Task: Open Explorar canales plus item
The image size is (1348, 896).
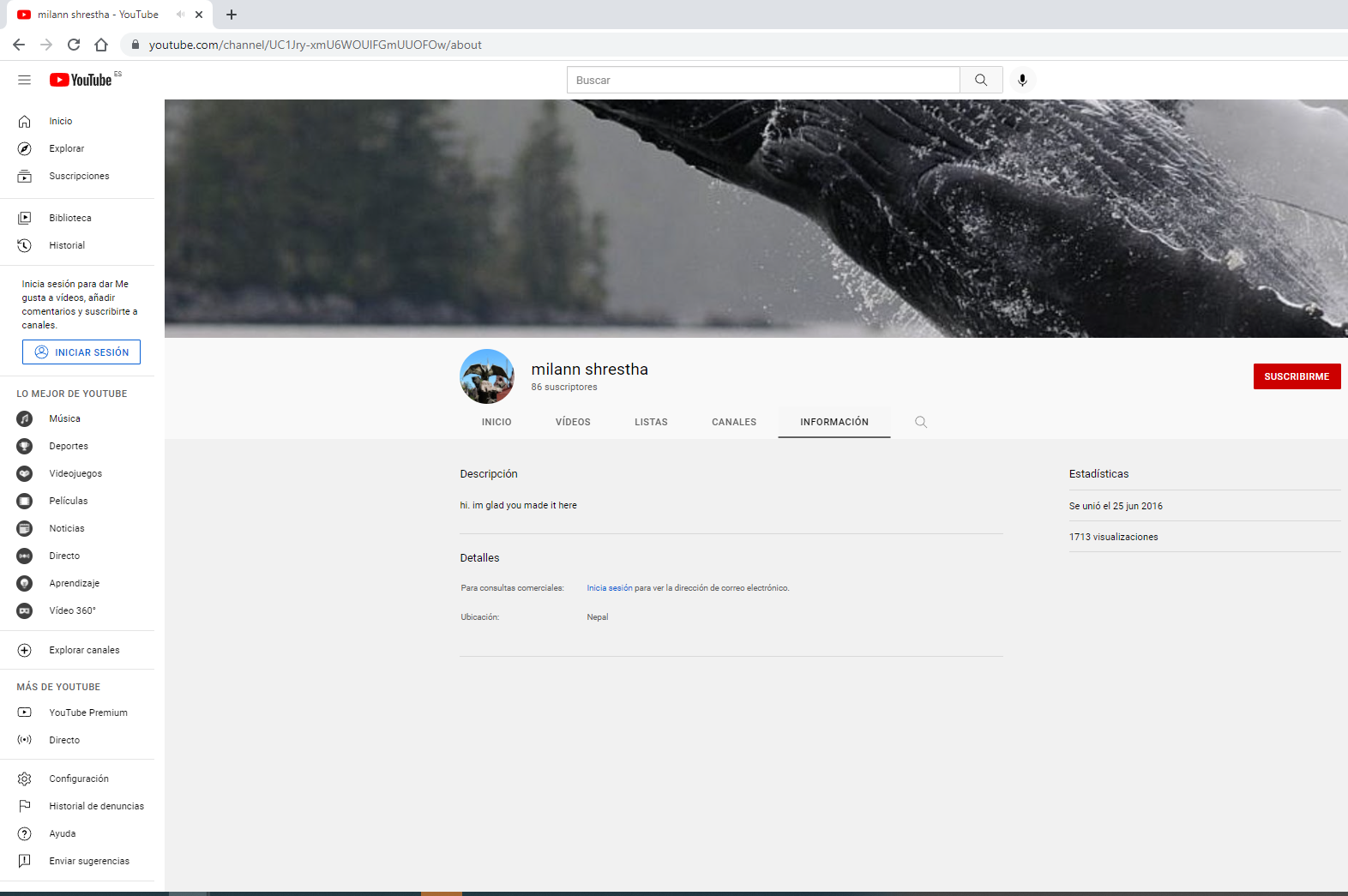Action: pyautogui.click(x=84, y=650)
